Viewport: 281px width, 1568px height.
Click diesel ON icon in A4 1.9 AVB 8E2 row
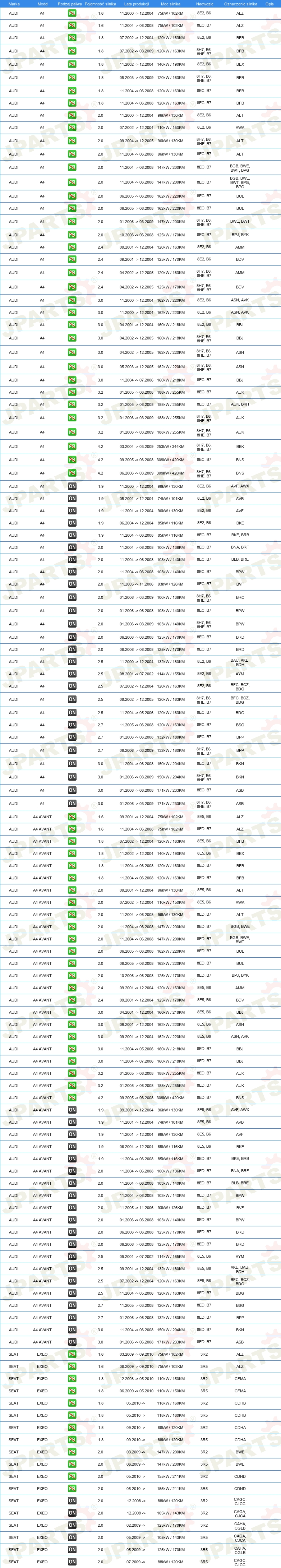click(x=72, y=499)
